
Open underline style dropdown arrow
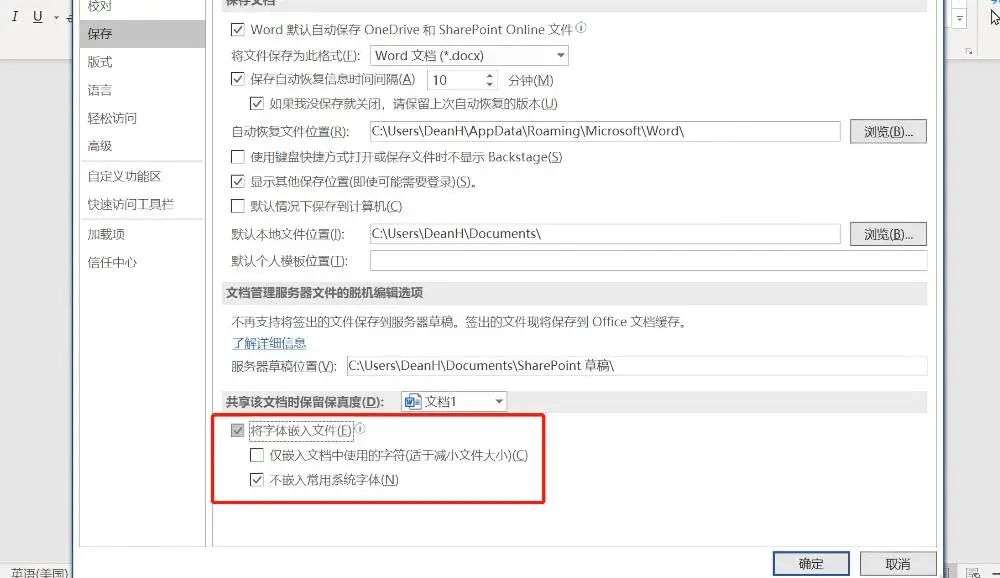click(x=56, y=17)
